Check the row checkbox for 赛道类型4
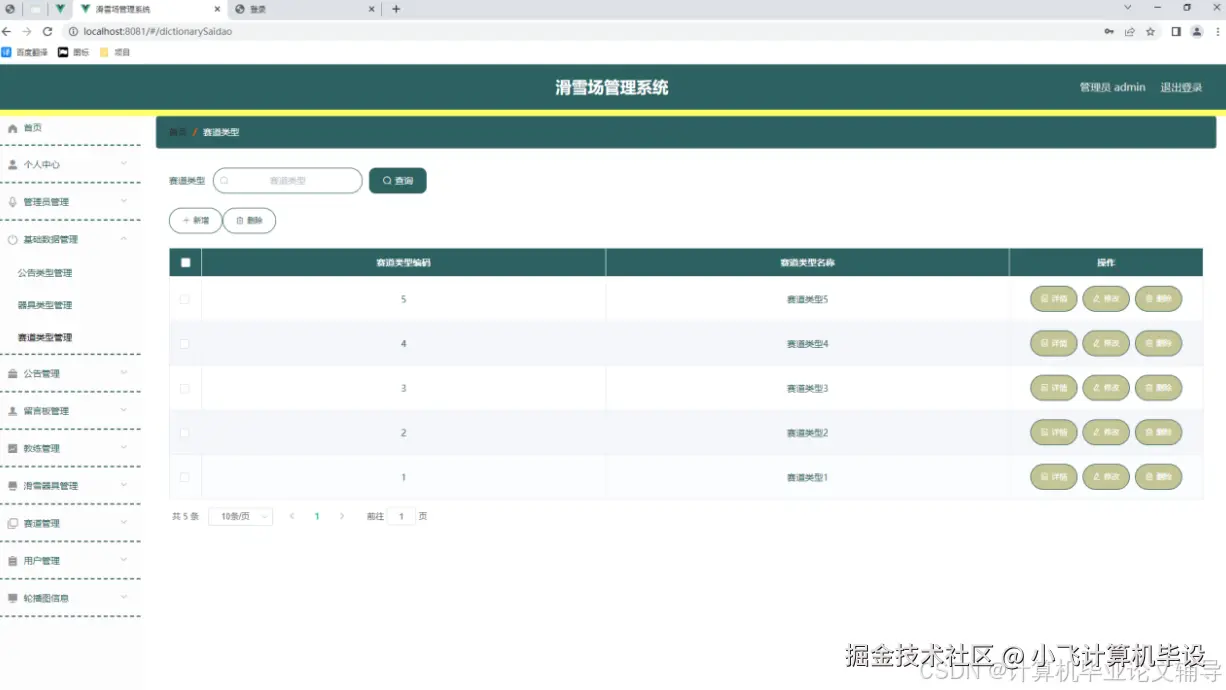Image resolution: width=1226 pixels, height=690 pixels. point(184,343)
